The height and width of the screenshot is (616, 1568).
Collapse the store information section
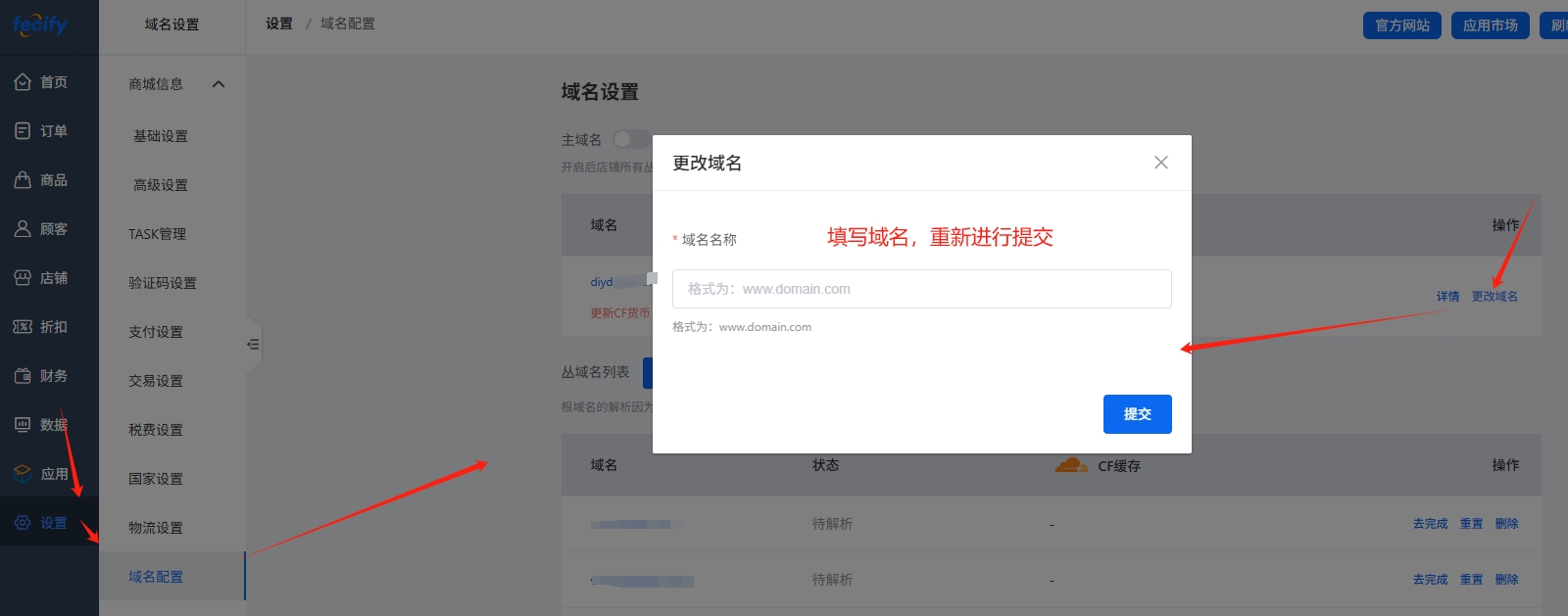(x=219, y=84)
